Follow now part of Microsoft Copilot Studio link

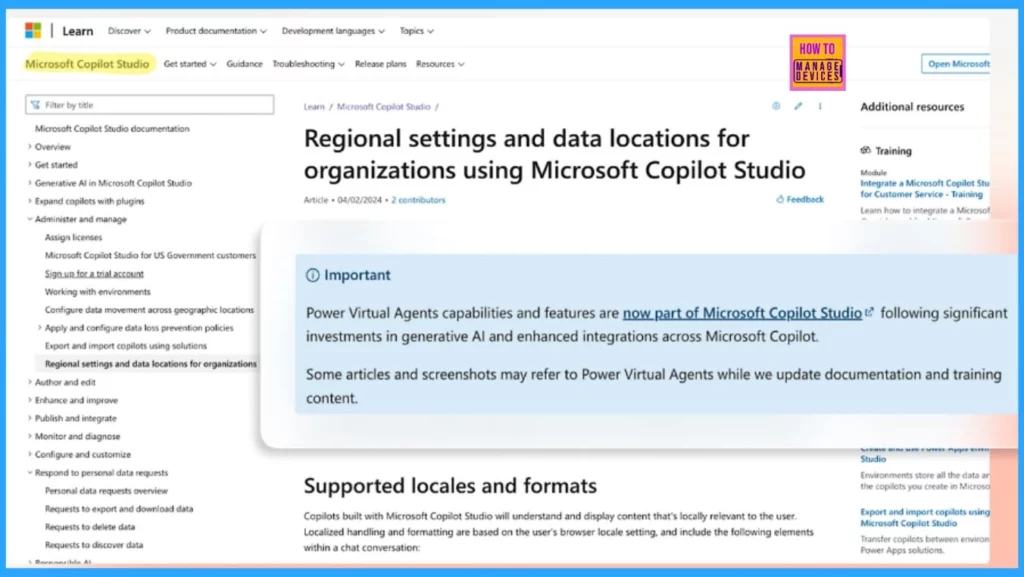[742, 313]
